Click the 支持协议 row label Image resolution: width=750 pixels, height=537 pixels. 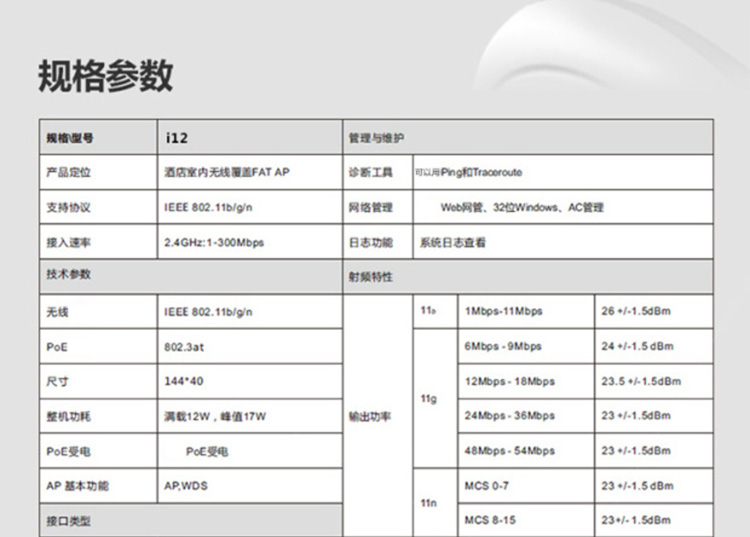point(68,207)
